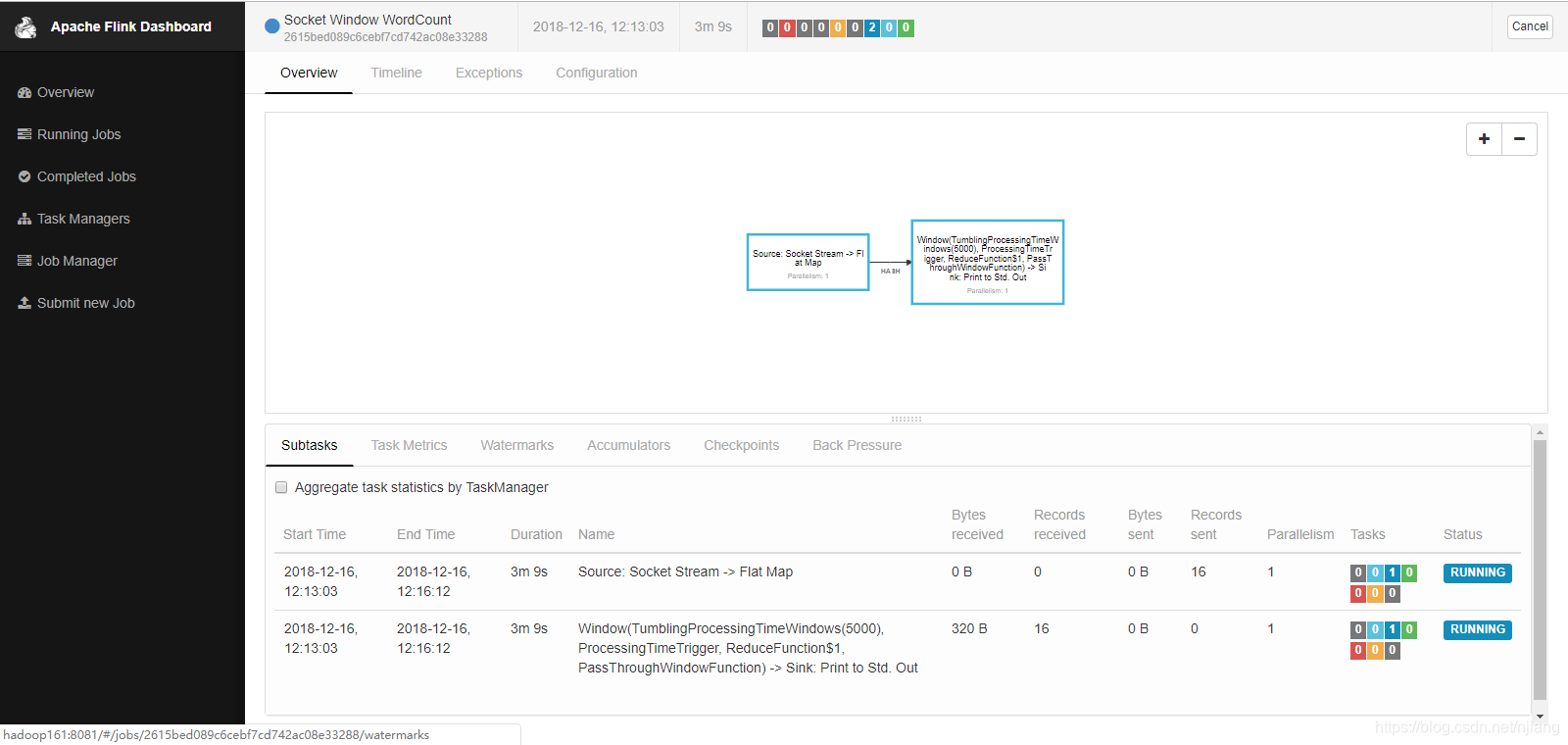This screenshot has height=745, width=1568.
Task: Open the Checkpoints tab
Action: click(742, 445)
